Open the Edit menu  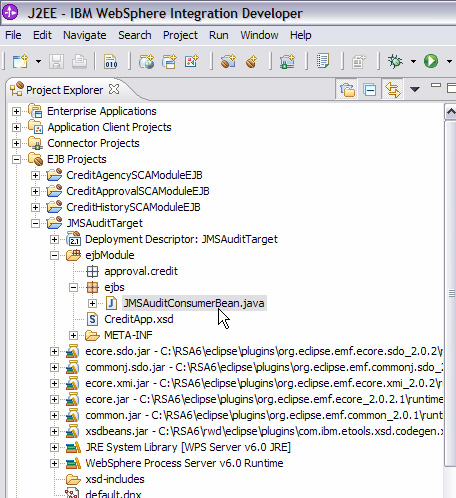coord(42,35)
